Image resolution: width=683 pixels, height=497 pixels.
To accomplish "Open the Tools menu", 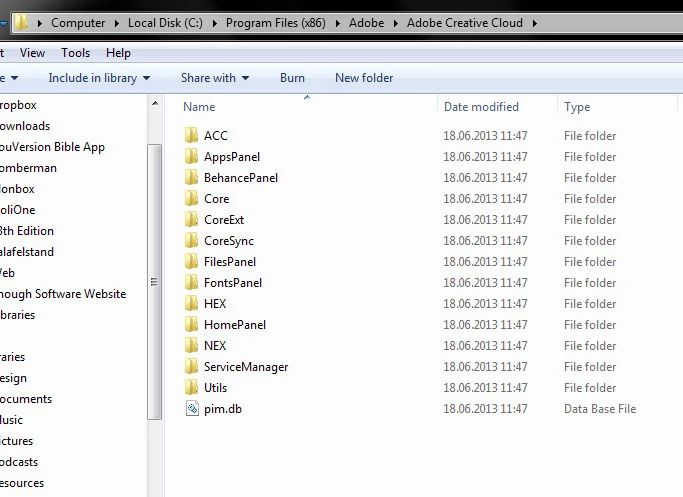I will point(75,53).
